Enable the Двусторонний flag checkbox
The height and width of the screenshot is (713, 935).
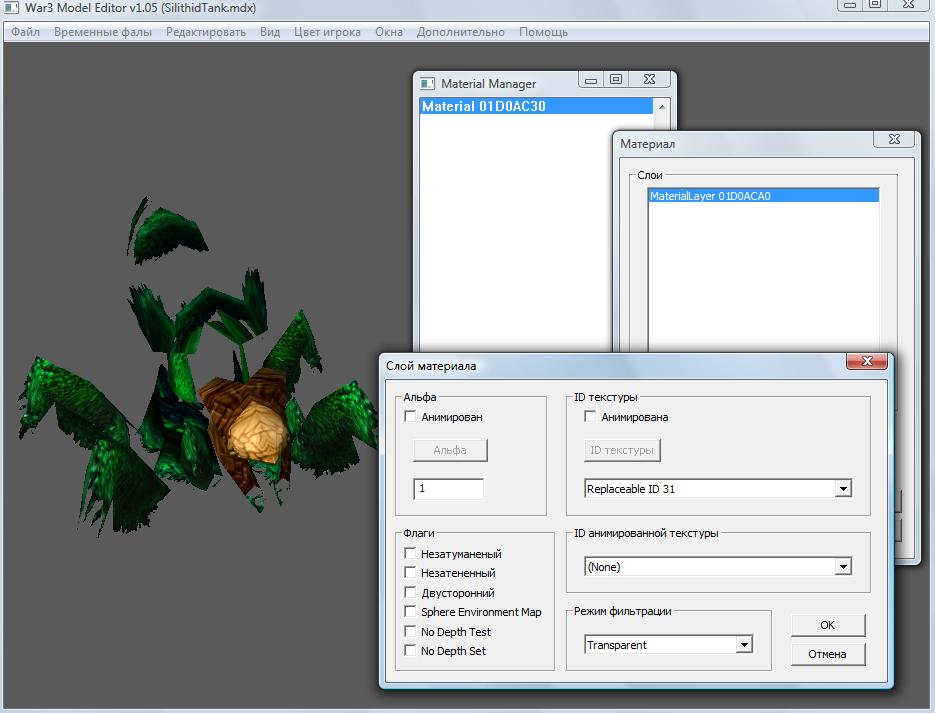tap(410, 593)
